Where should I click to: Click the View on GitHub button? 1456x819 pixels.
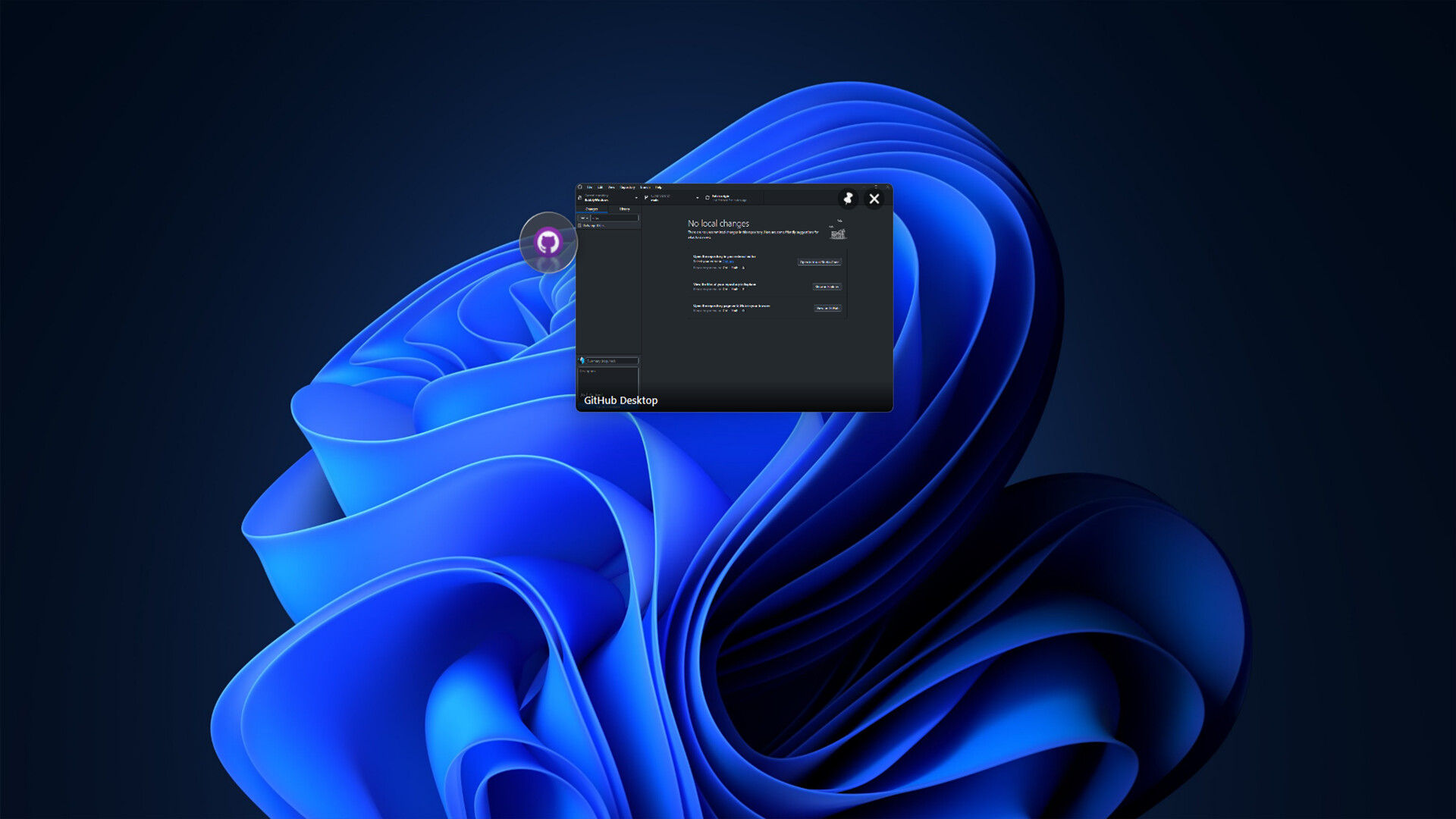click(x=827, y=309)
